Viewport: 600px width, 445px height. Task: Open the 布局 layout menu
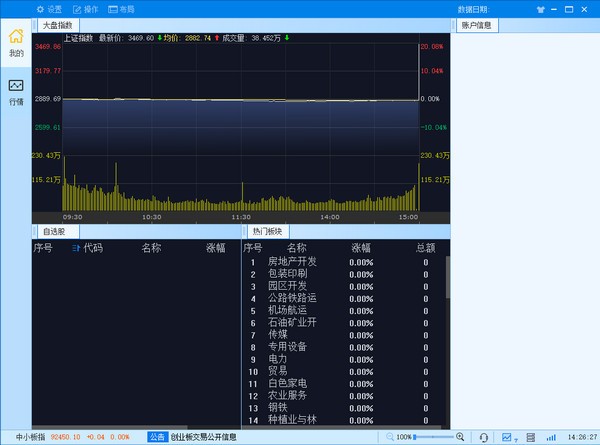120,8
